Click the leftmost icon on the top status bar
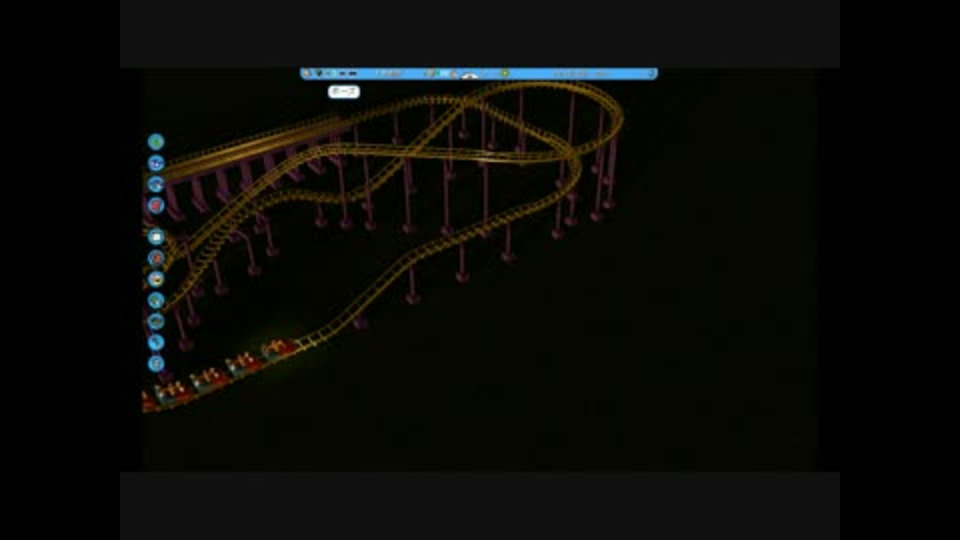This screenshot has height=540, width=960. (x=307, y=73)
